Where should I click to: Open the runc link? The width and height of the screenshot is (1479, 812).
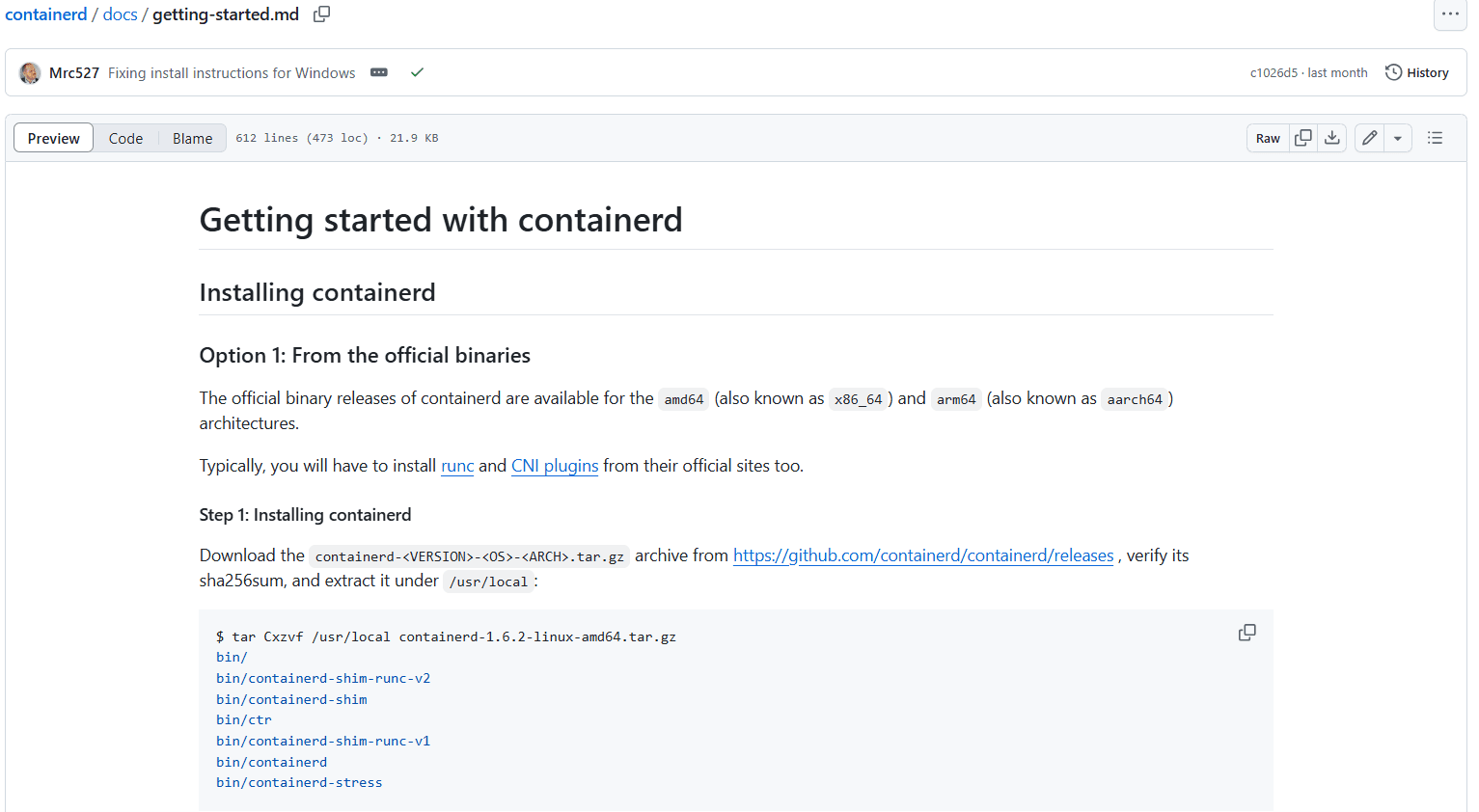pyautogui.click(x=457, y=466)
